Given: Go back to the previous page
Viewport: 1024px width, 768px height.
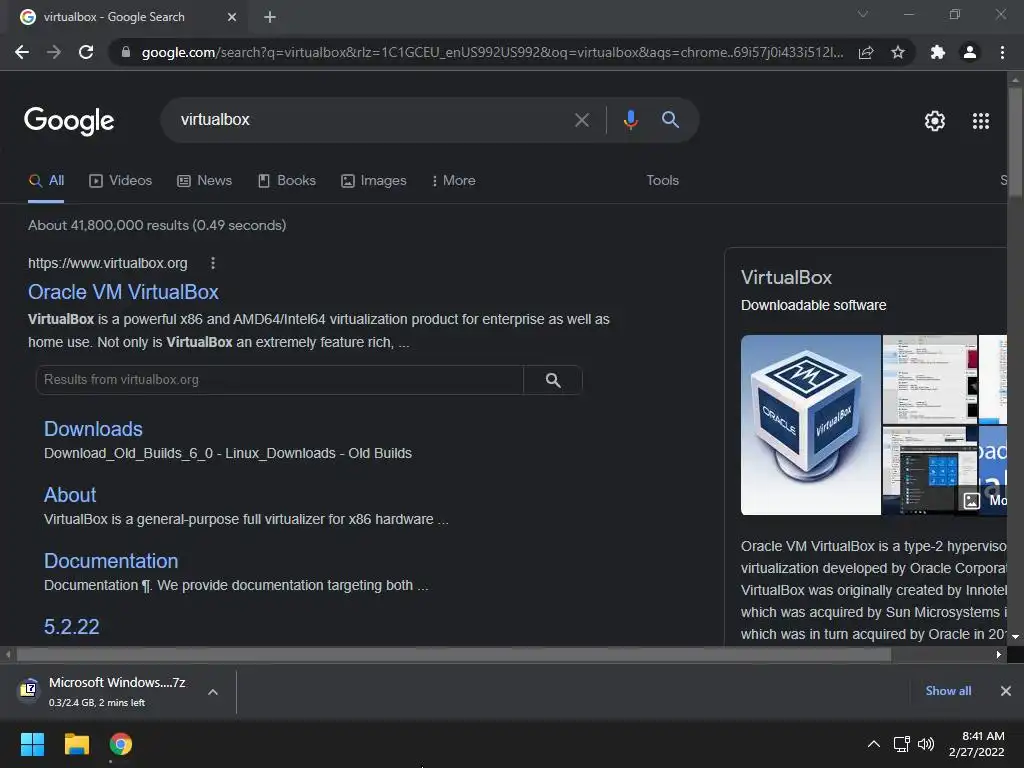Looking at the screenshot, I should (22, 52).
